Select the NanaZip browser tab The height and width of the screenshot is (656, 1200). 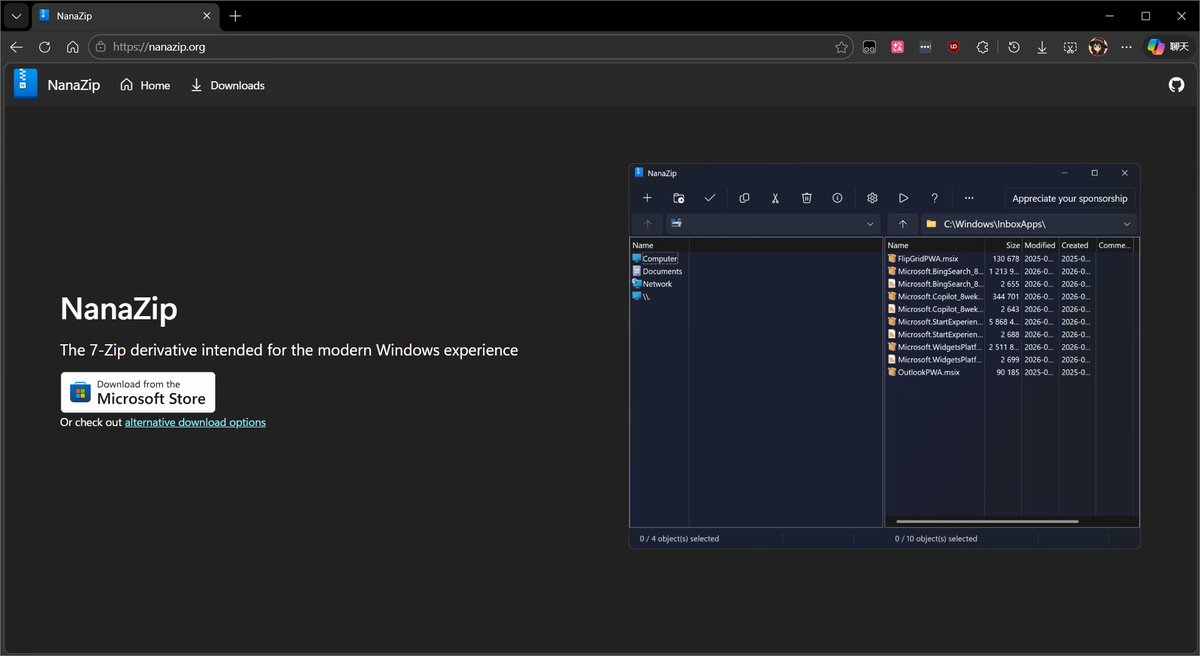(x=123, y=16)
